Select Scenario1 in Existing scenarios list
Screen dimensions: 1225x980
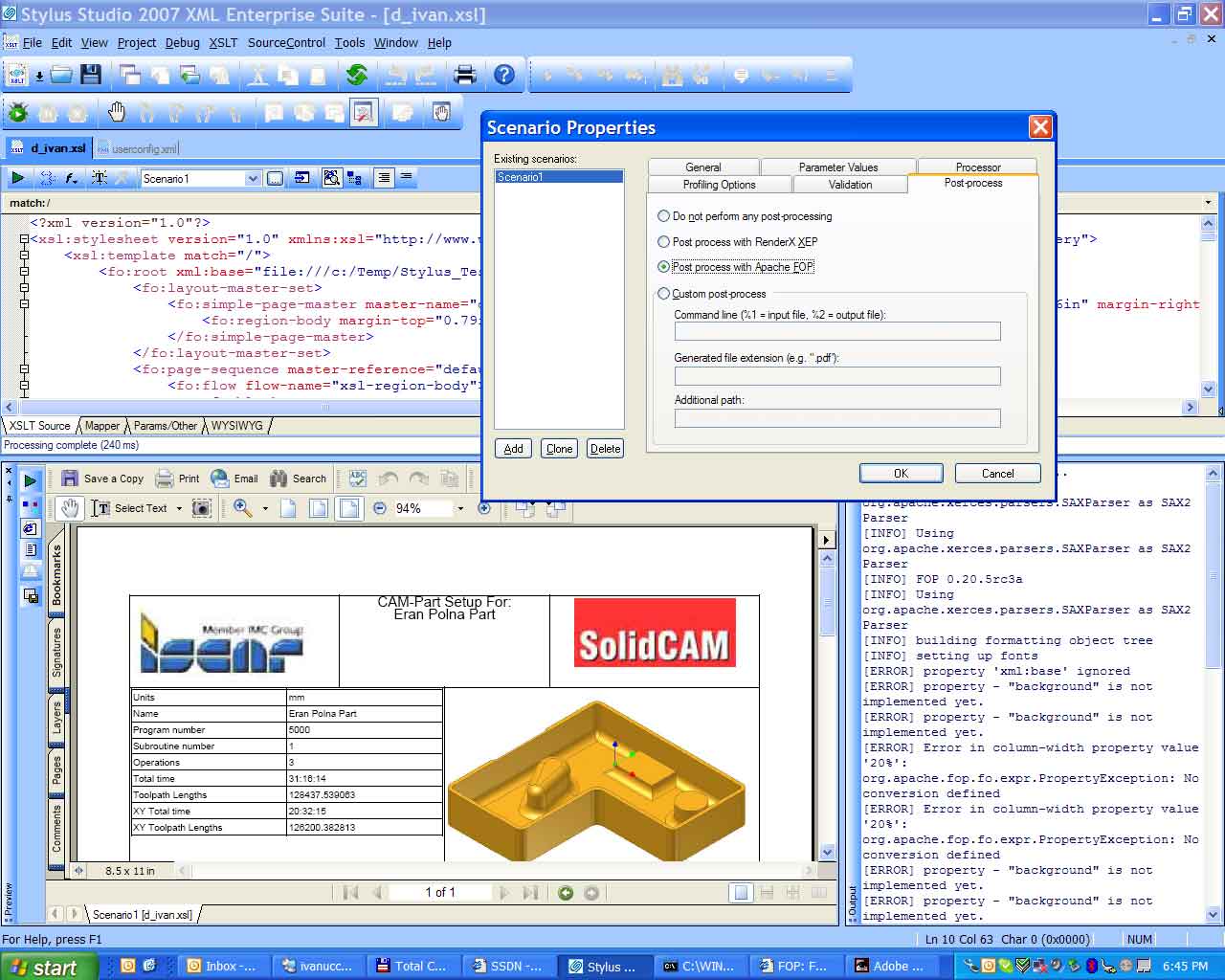point(559,177)
